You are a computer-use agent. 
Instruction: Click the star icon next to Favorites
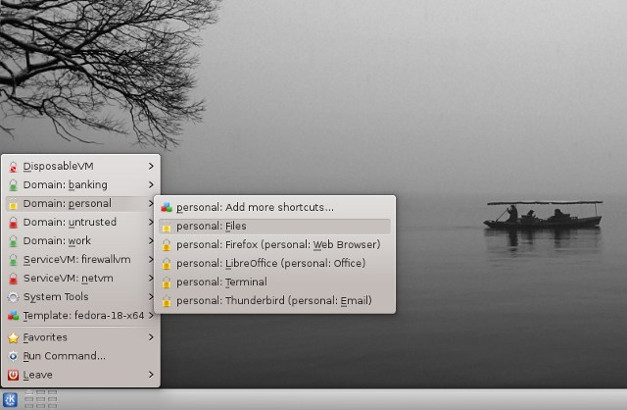[x=13, y=338]
